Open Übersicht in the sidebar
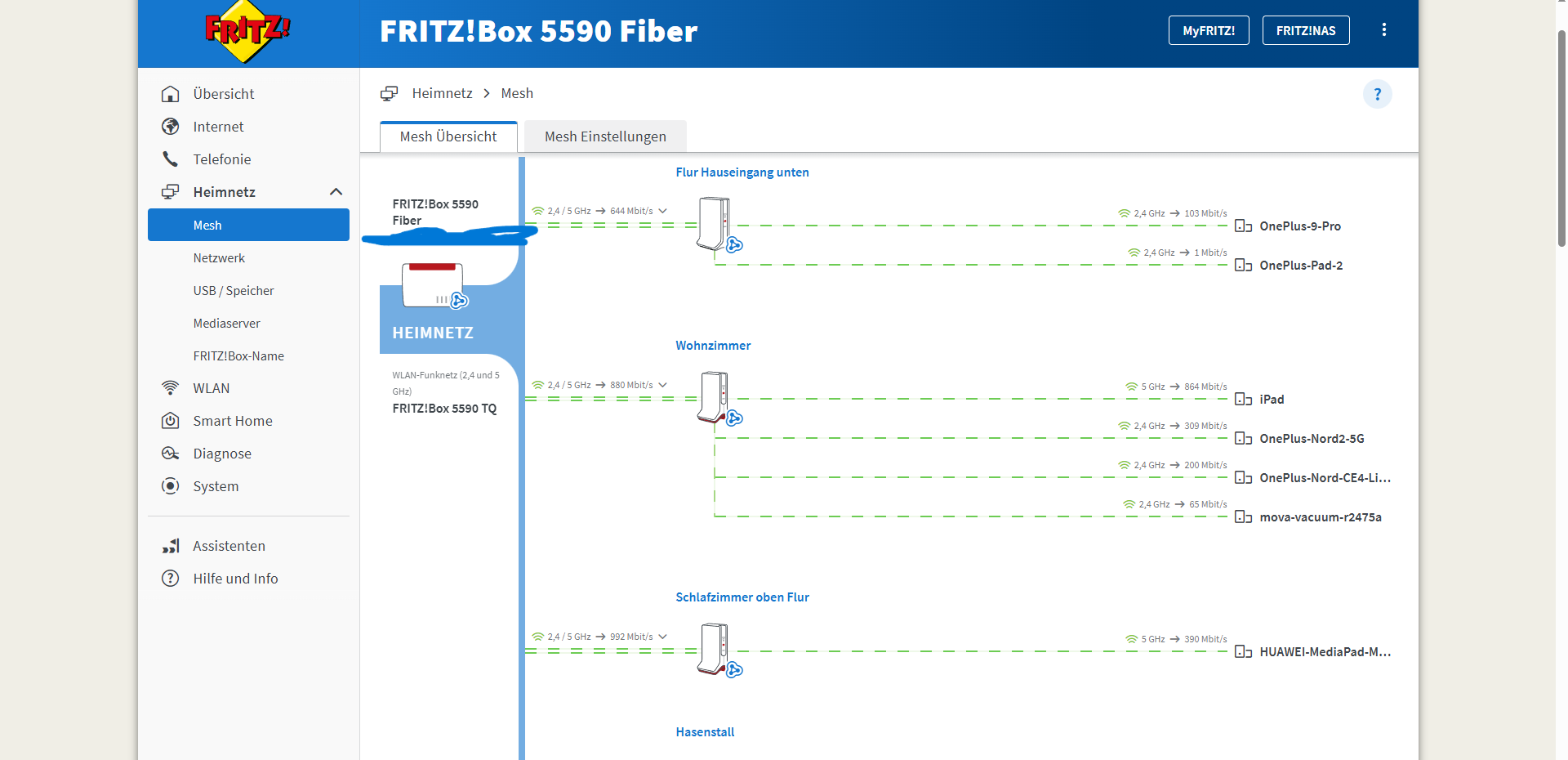The image size is (1568, 760). tap(224, 94)
